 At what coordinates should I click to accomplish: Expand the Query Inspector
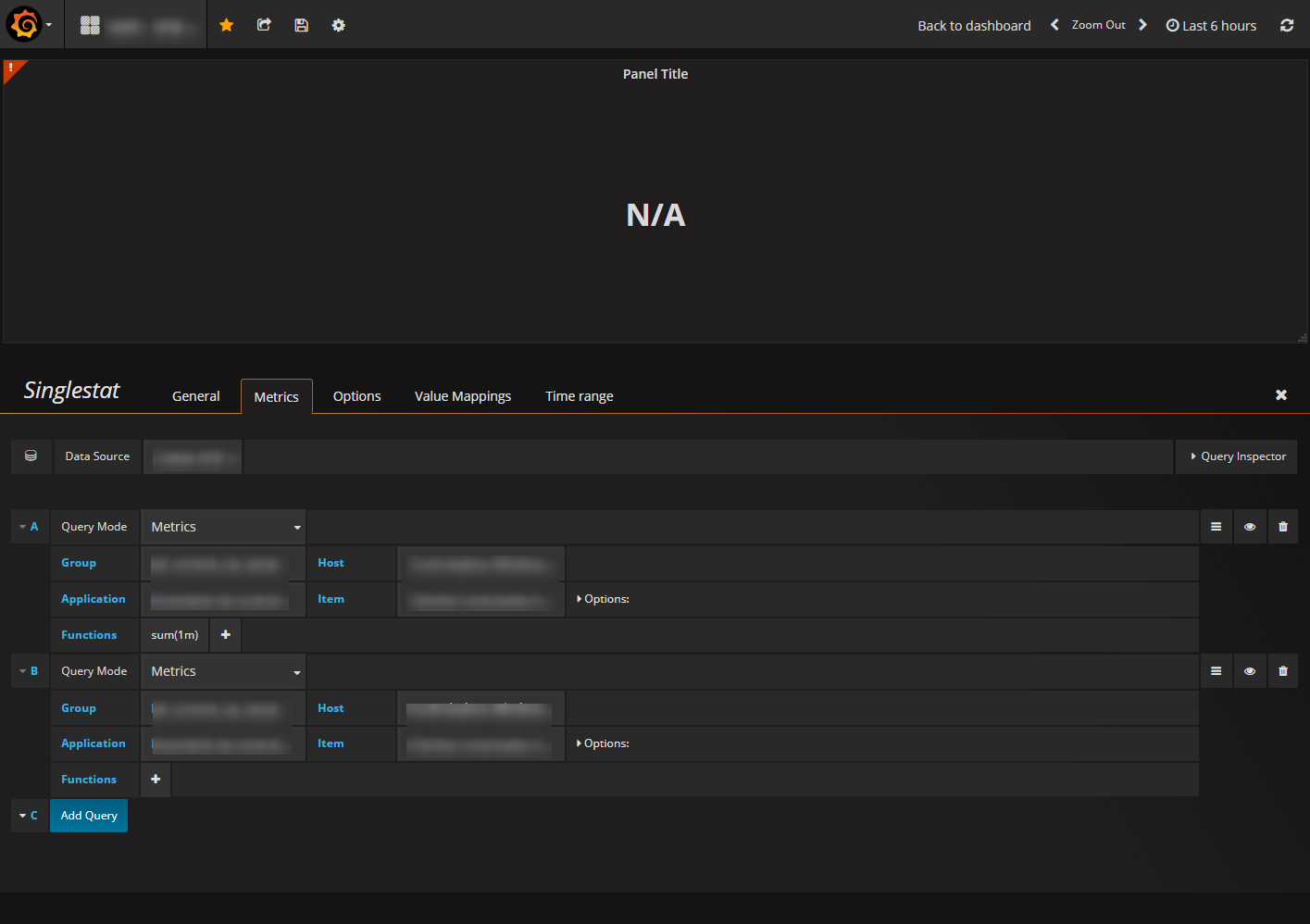click(1237, 456)
